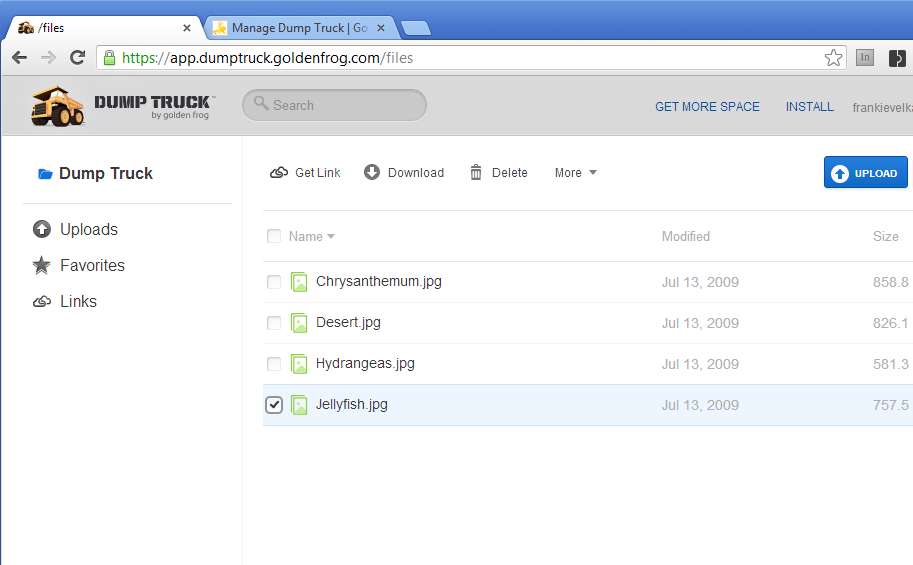913x565 pixels.
Task: Check the Hydrangeas.jpg checkbox
Action: 274,364
